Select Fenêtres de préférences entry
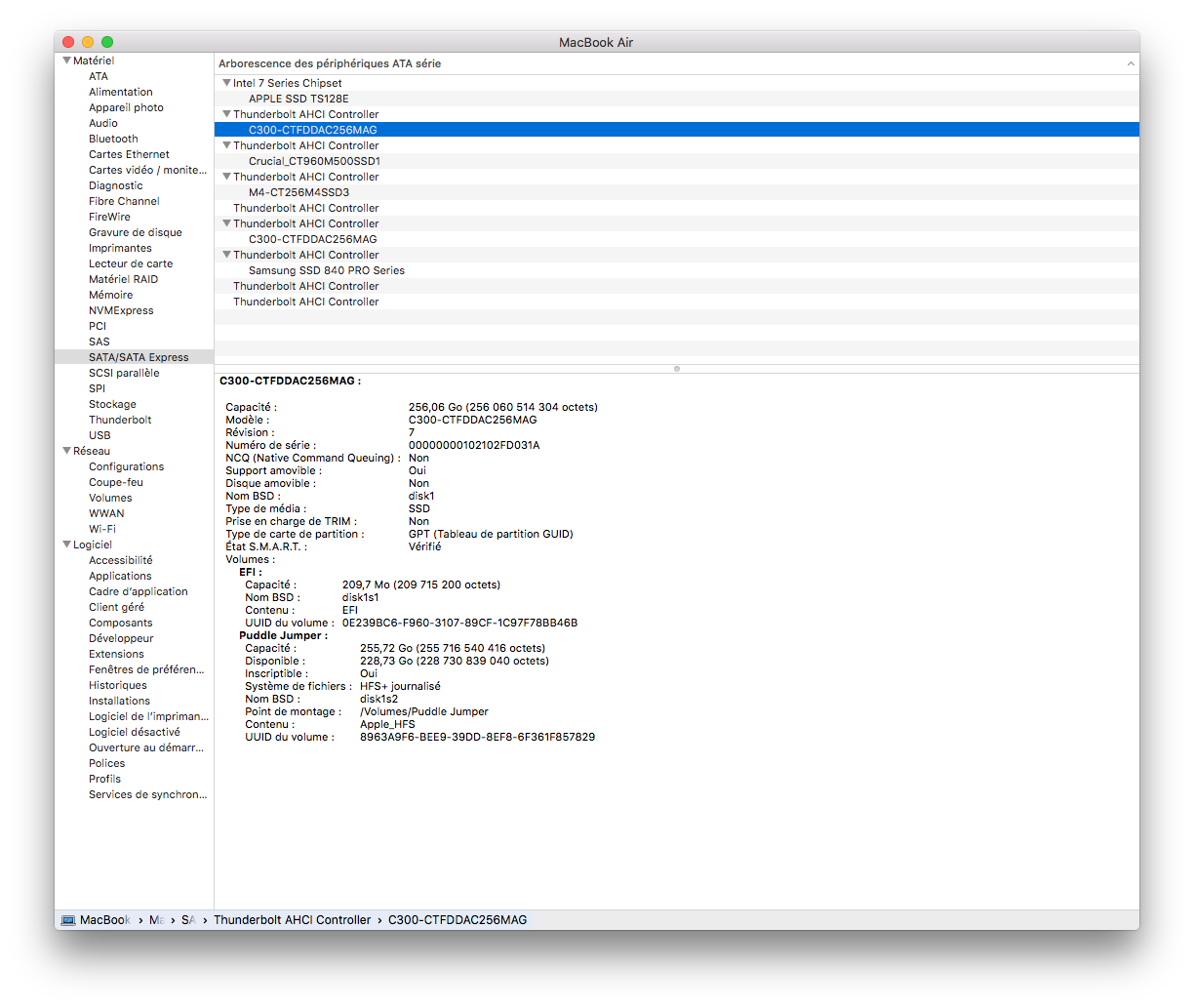This screenshot has width=1194, height=1008. (x=146, y=669)
